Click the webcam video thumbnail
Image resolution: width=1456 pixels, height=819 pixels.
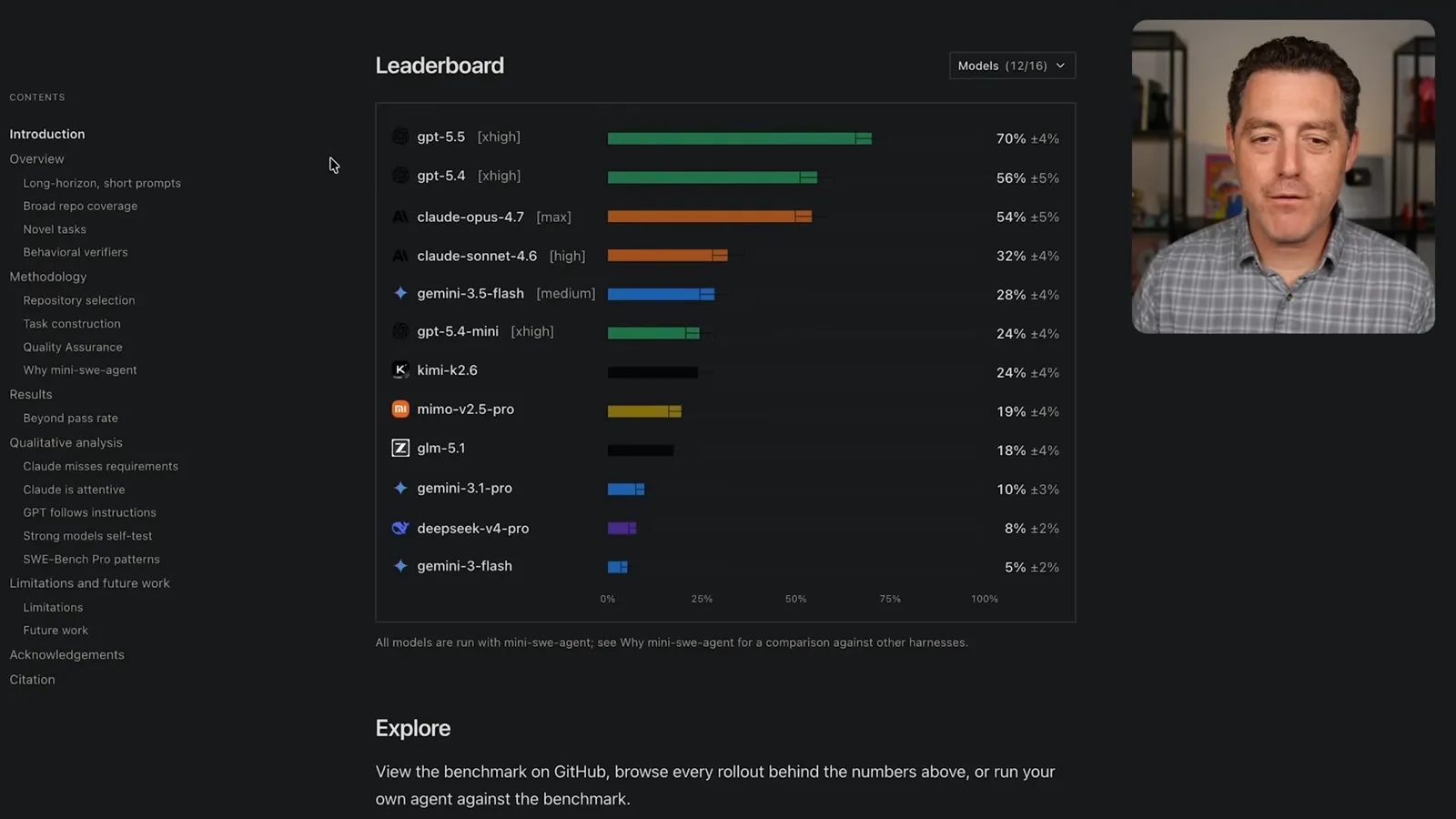click(x=1283, y=177)
